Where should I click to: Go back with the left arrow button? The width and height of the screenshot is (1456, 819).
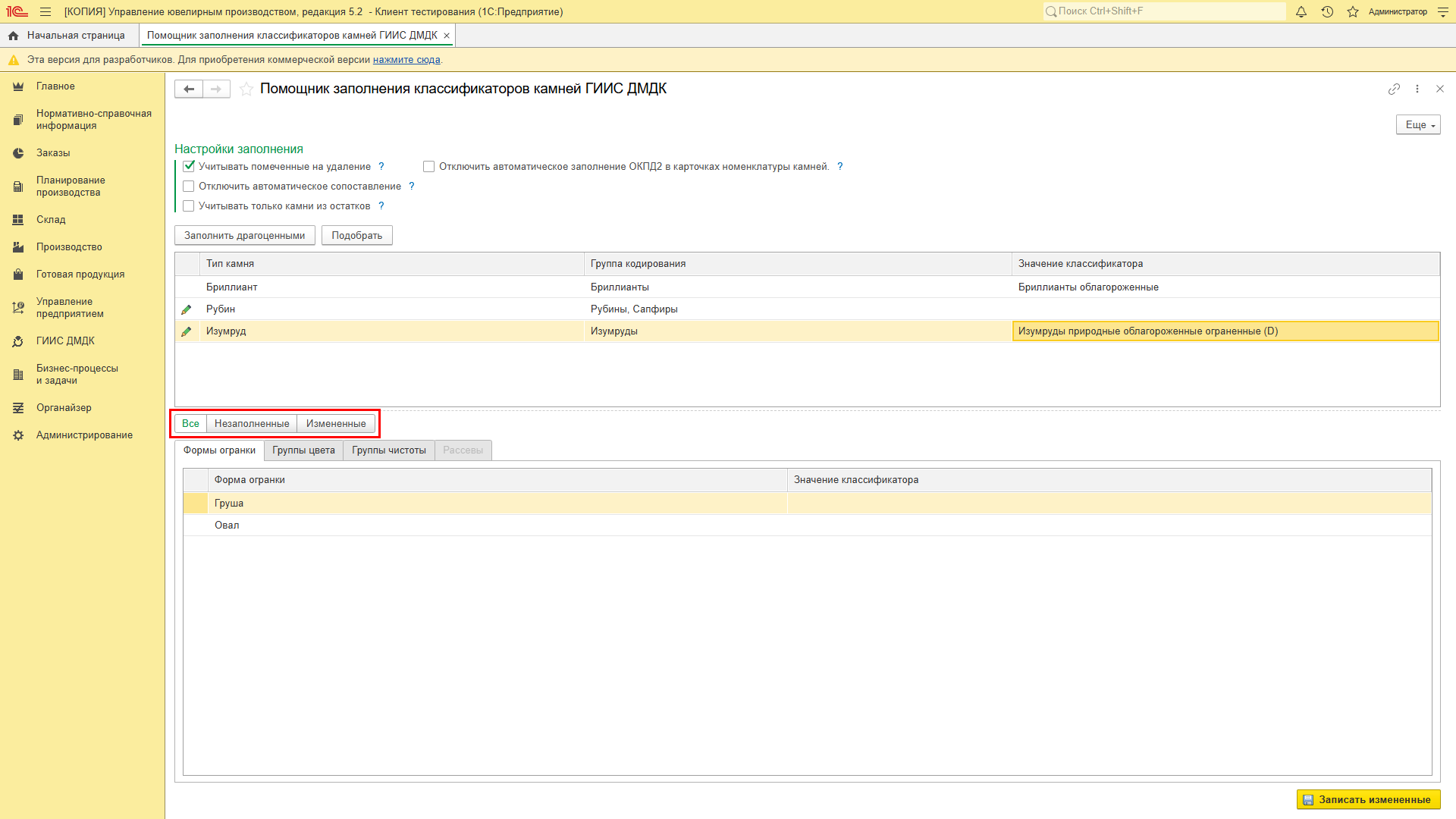click(189, 89)
